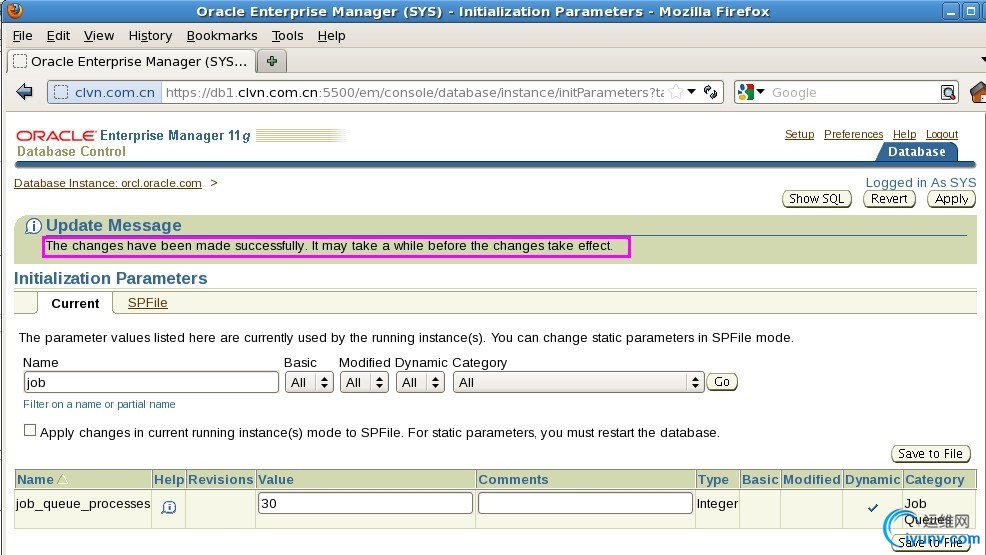The height and width of the screenshot is (555, 986).
Task: Click the Google search box
Action: pos(853,92)
